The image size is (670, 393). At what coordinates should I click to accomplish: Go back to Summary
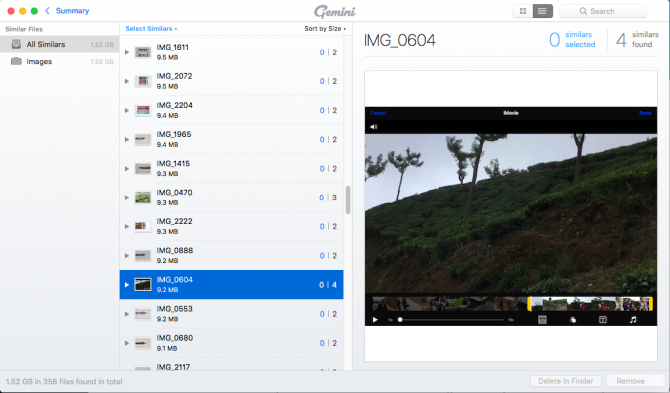(67, 11)
